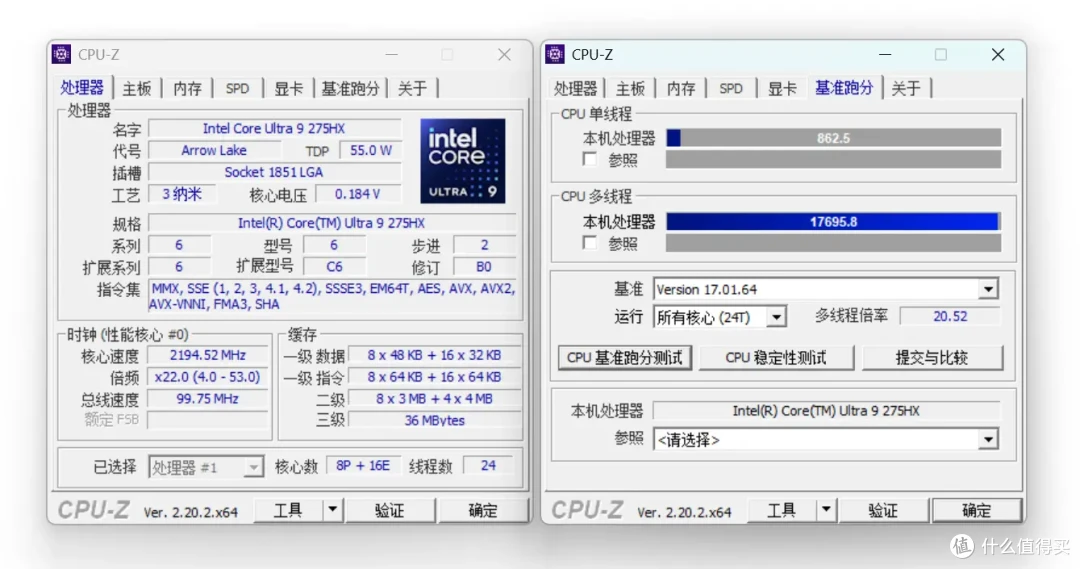The height and width of the screenshot is (569, 1080).
Task: Click single-thread score bar showing 862.5
Action: 833,138
